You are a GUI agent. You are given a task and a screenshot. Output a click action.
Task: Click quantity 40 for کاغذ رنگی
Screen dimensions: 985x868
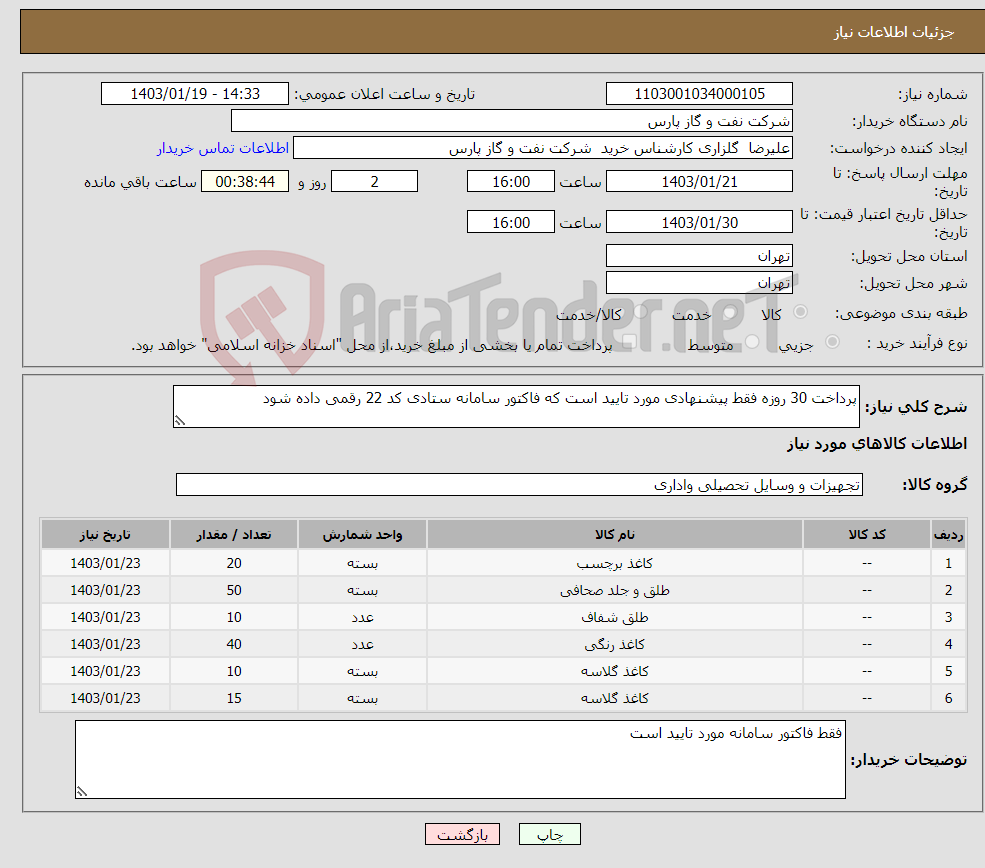[x=234, y=644]
